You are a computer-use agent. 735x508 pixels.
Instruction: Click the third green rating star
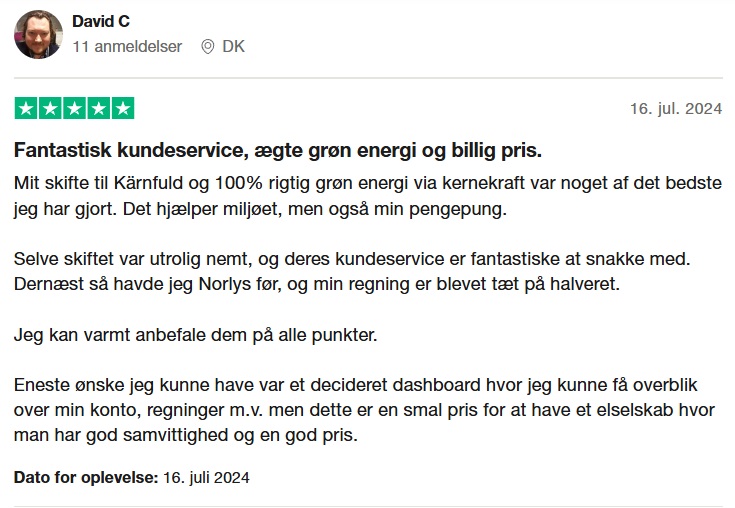[x=75, y=108]
